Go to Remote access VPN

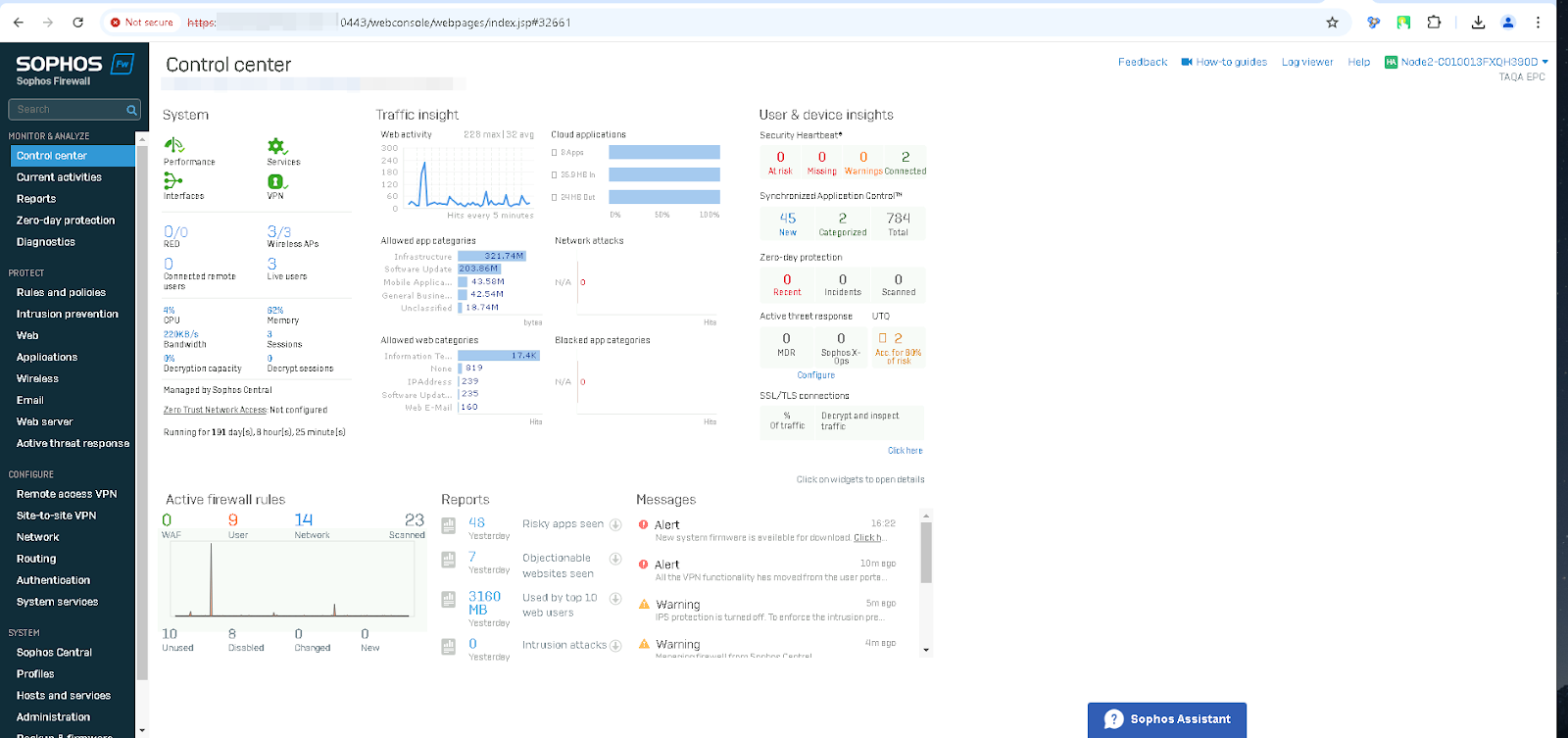tap(67, 495)
